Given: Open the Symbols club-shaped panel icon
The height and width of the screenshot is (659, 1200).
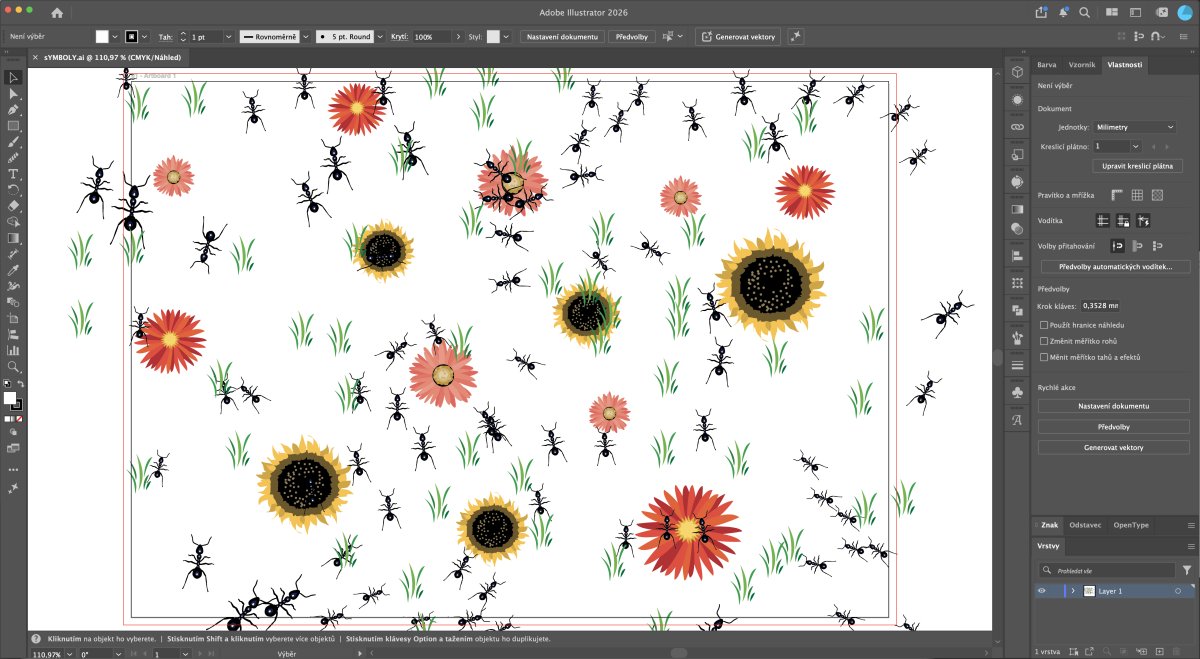Looking at the screenshot, I should point(1017,393).
